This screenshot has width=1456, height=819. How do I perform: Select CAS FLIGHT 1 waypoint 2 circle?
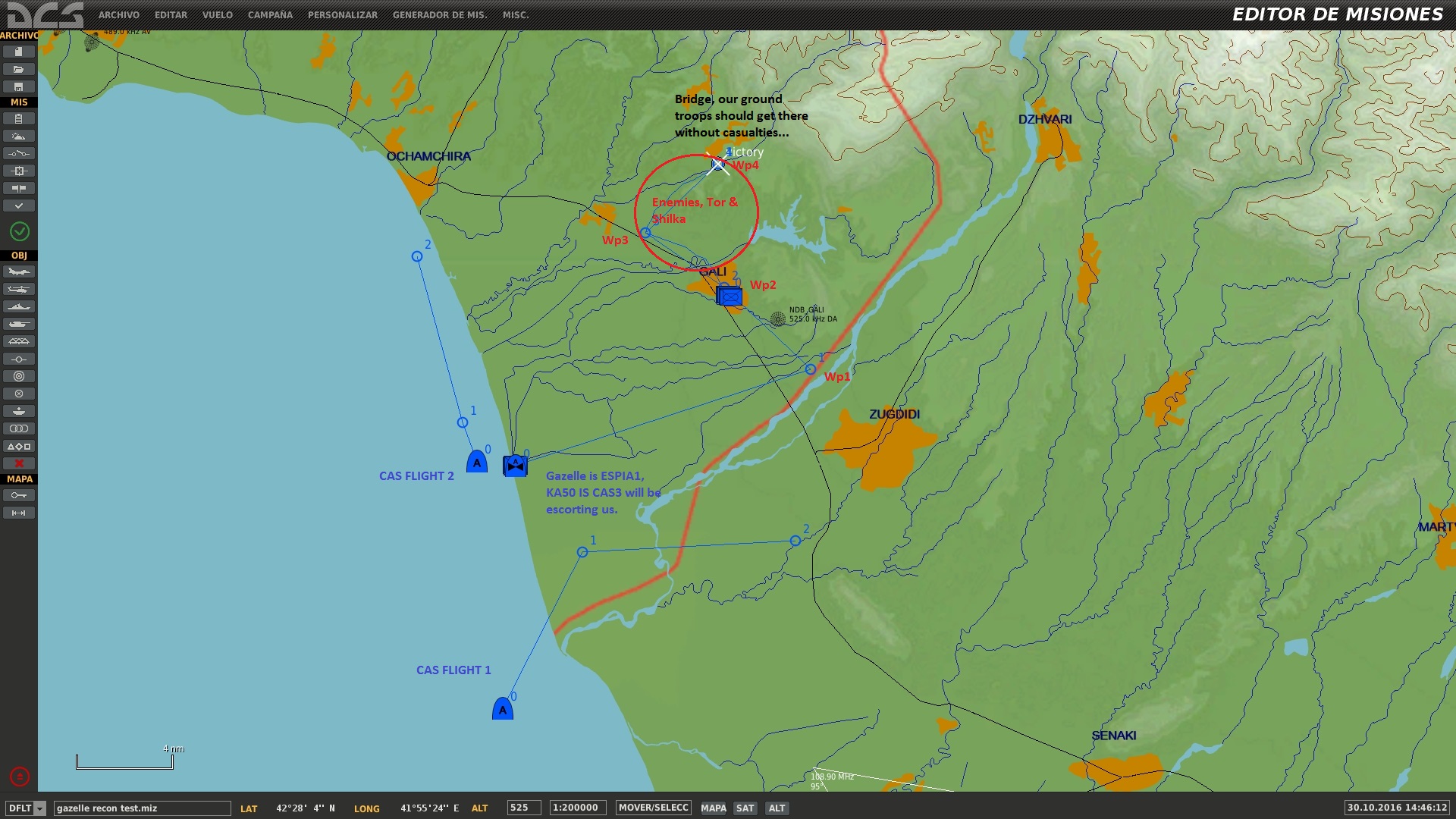click(x=795, y=541)
